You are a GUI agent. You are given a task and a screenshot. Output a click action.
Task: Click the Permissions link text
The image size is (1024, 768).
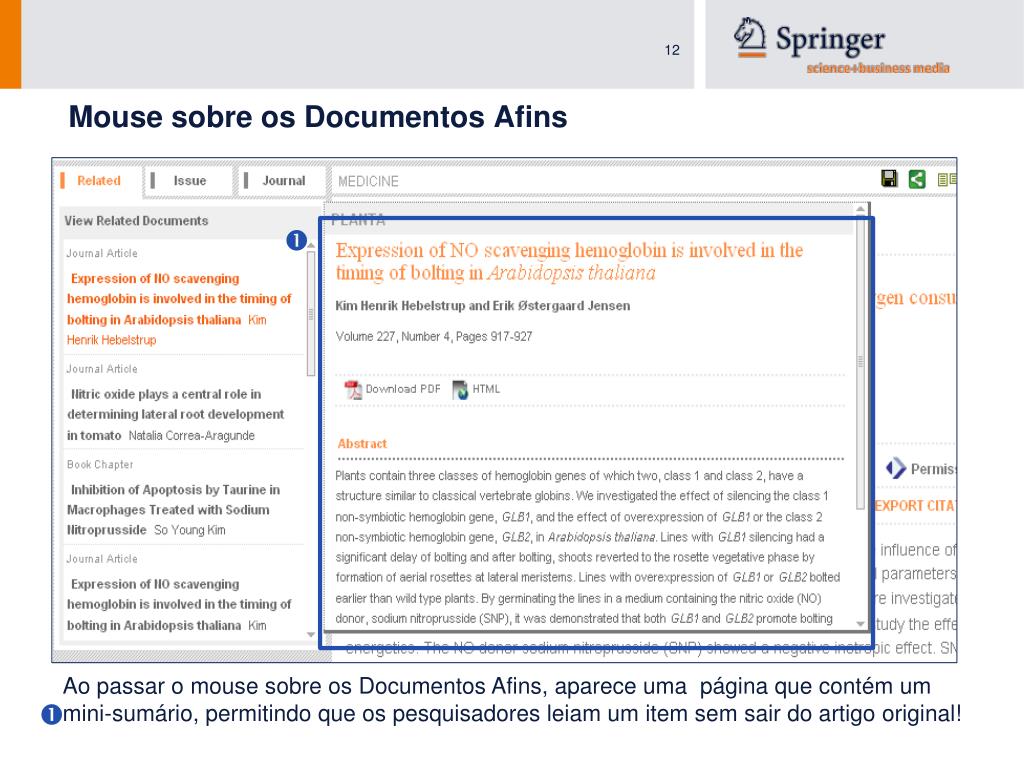pos(933,469)
